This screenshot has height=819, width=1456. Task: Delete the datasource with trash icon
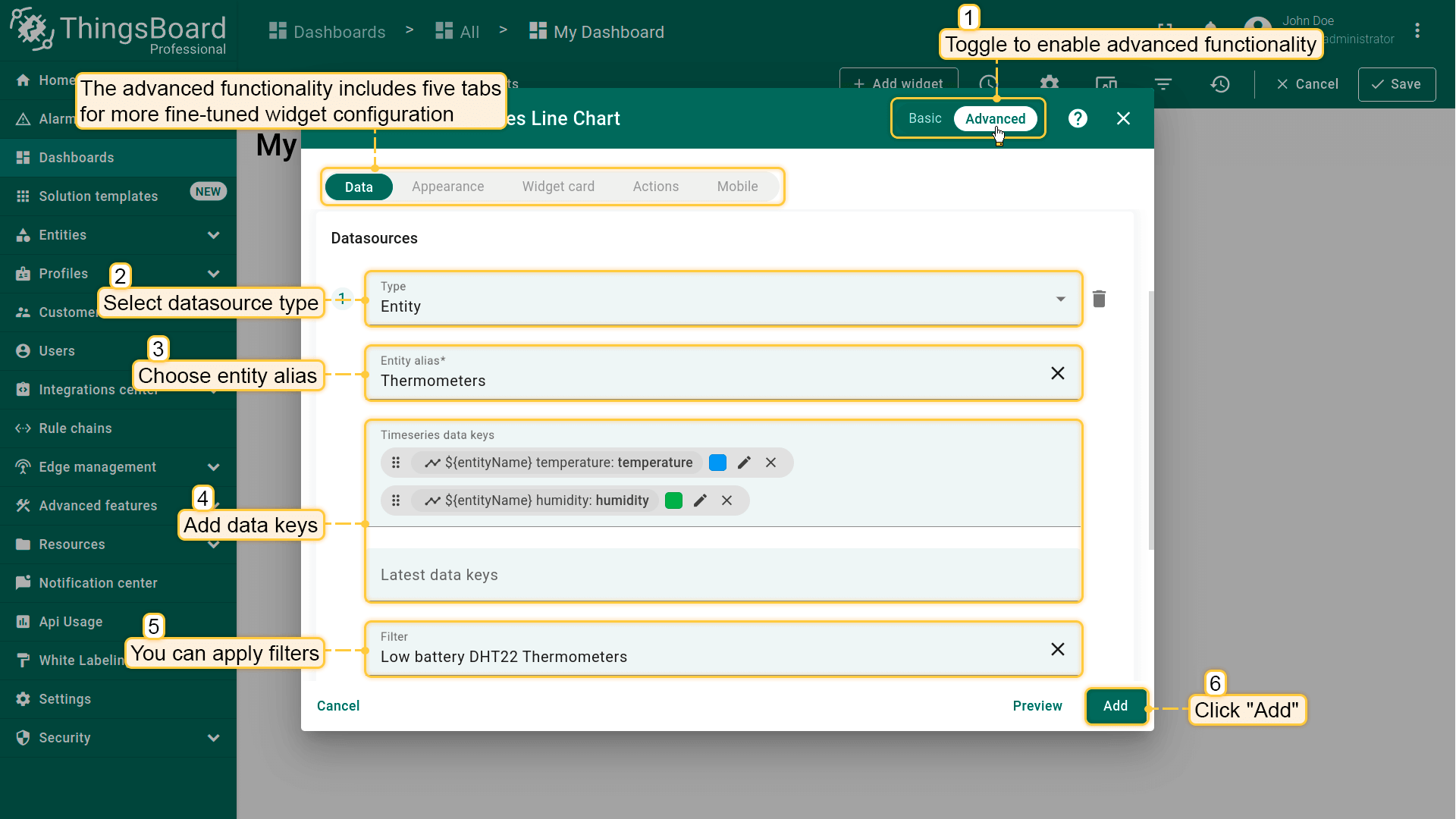tap(1099, 299)
